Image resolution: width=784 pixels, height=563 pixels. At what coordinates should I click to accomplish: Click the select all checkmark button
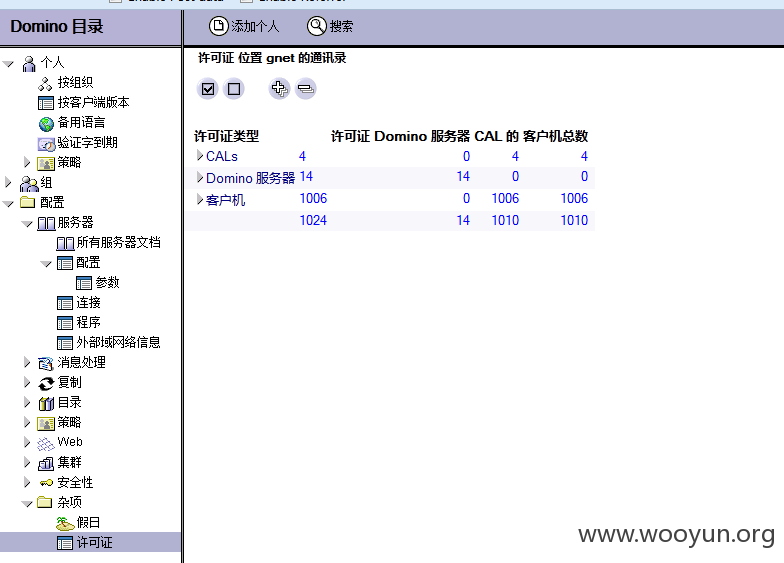click(208, 89)
